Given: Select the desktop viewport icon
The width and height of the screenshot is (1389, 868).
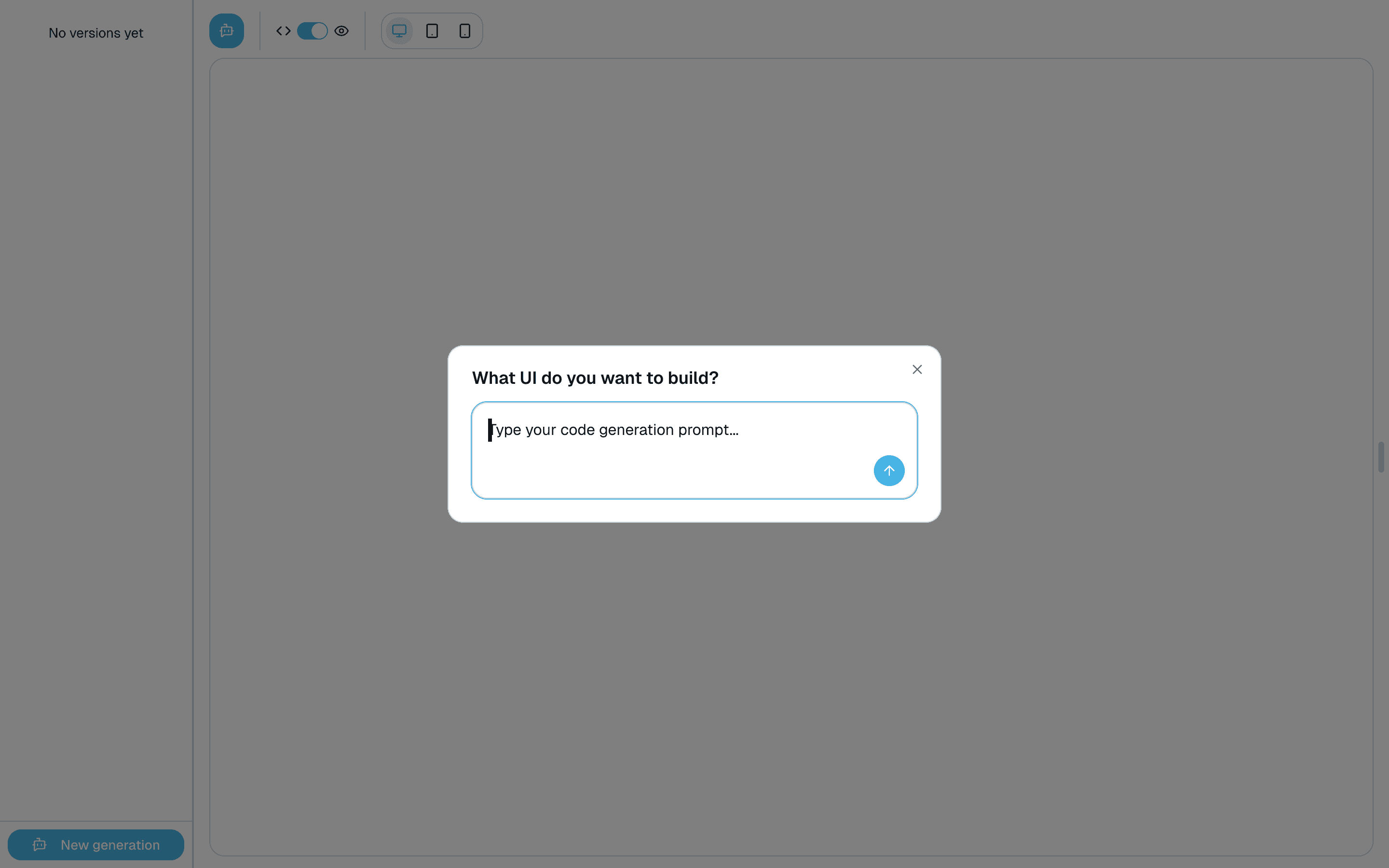Looking at the screenshot, I should 399,31.
